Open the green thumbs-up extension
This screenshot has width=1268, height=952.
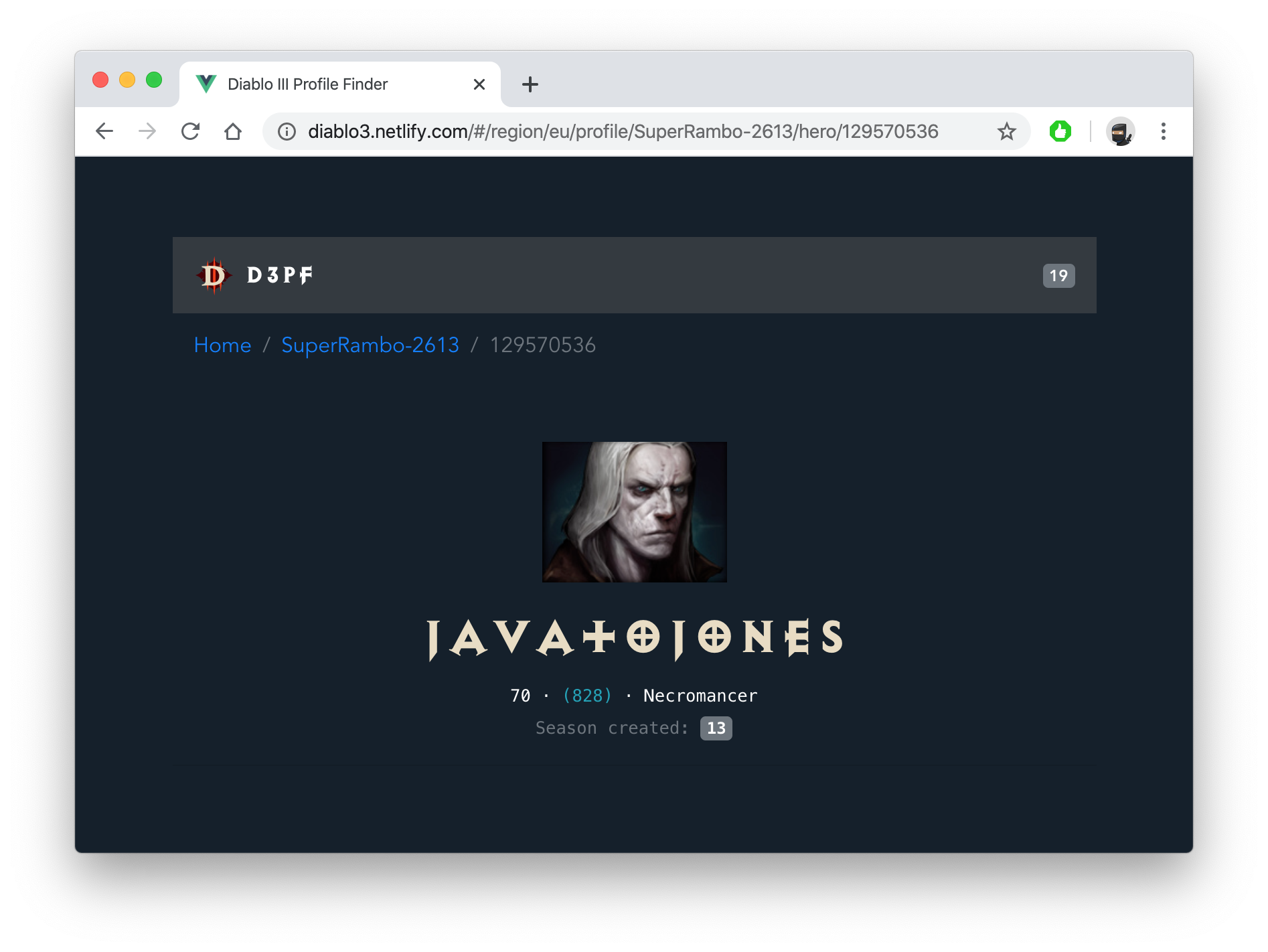tap(1060, 131)
